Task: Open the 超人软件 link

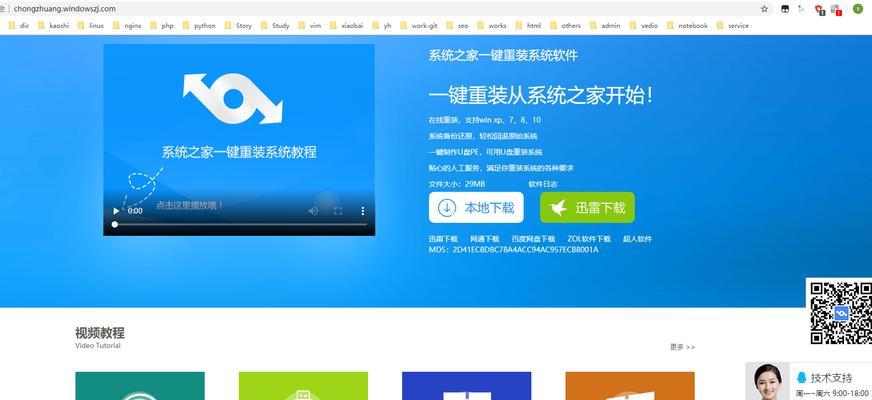Action: pos(637,239)
